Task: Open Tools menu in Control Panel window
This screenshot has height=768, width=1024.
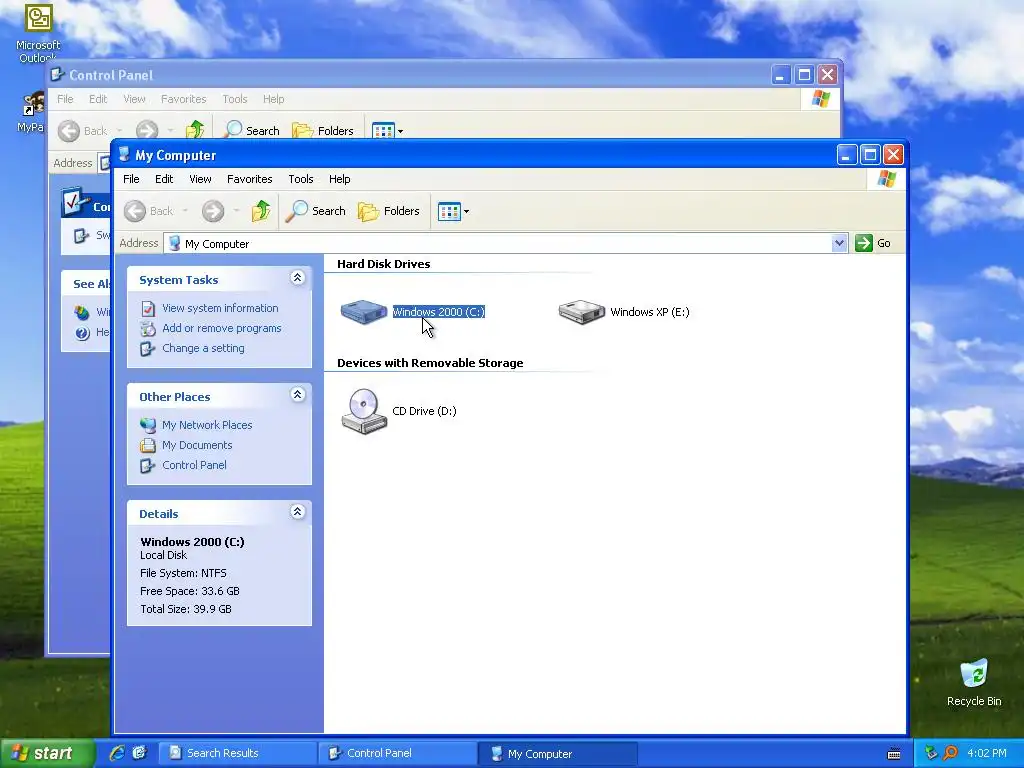Action: [234, 99]
